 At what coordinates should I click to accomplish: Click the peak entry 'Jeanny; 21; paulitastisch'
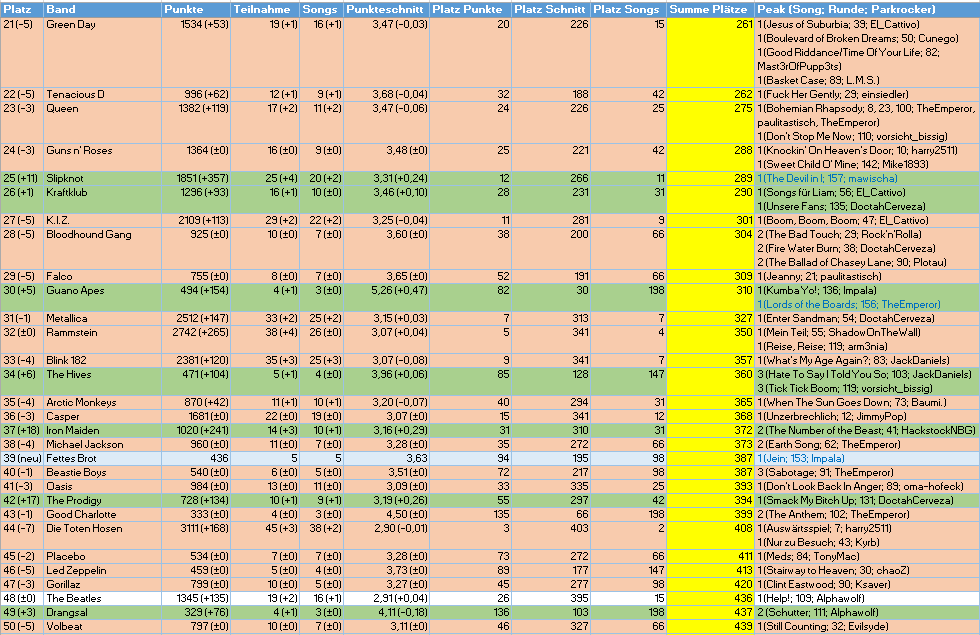coord(819,276)
